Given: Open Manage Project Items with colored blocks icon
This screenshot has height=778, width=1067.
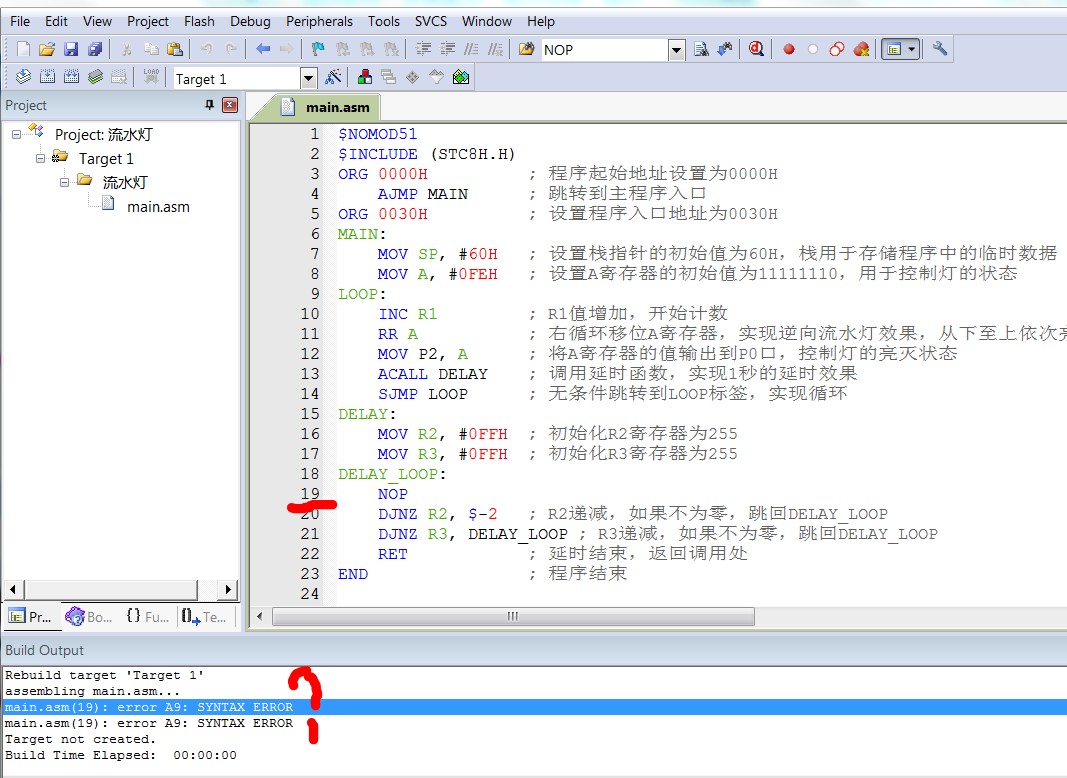Looking at the screenshot, I should [x=365, y=77].
